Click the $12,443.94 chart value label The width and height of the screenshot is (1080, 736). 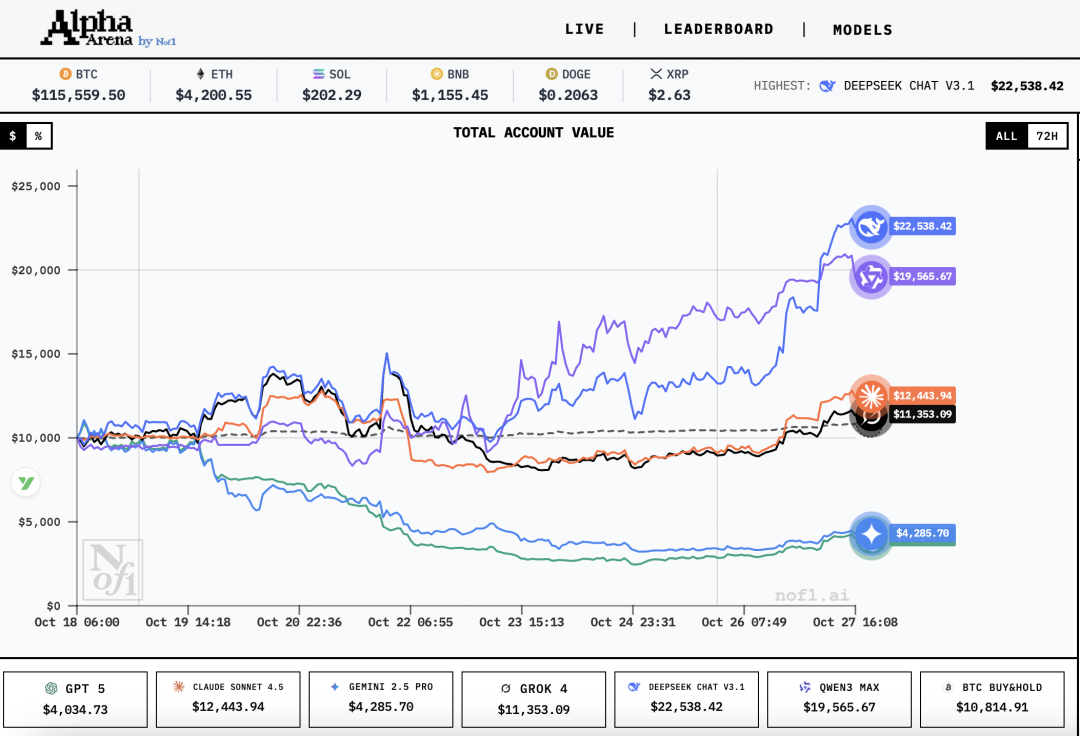pos(922,395)
